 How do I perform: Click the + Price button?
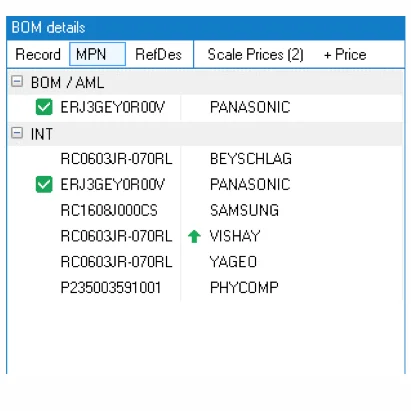coord(345,54)
